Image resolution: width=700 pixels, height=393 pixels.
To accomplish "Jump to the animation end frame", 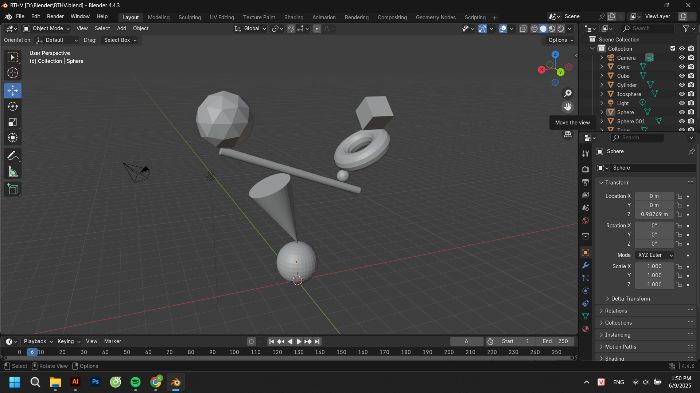I will [317, 342].
